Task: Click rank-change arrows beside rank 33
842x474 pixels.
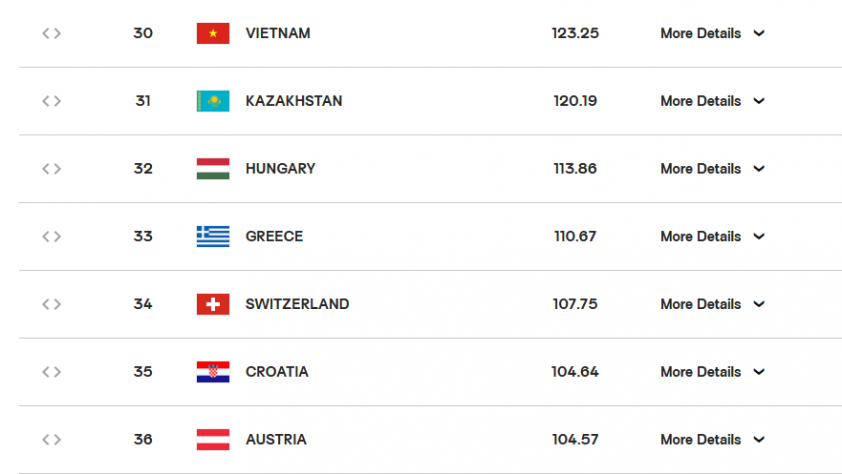Action: click(52, 236)
